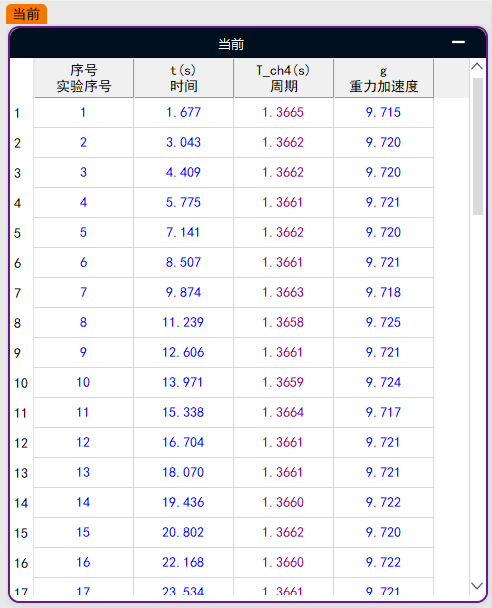
Task: Click time cell with value 1.677
Action: pos(183,112)
